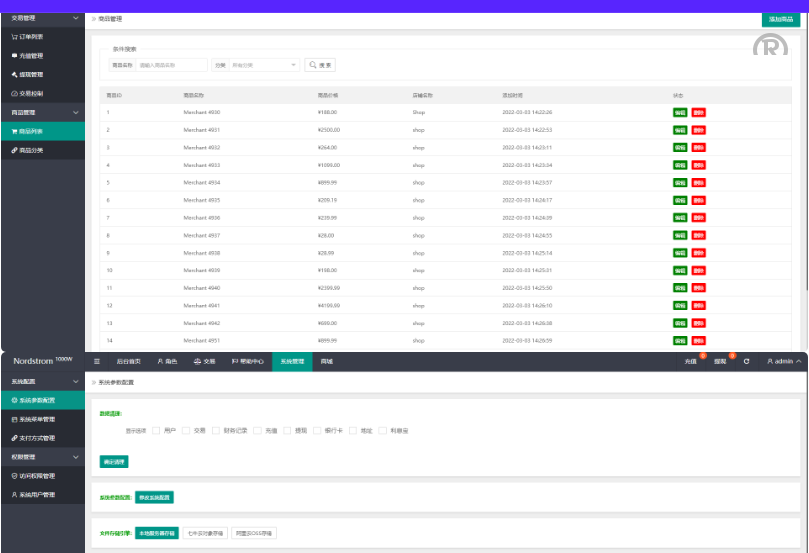The image size is (809, 553).
Task: Open 商品分类 link icon in sidebar
Action: tap(14, 150)
